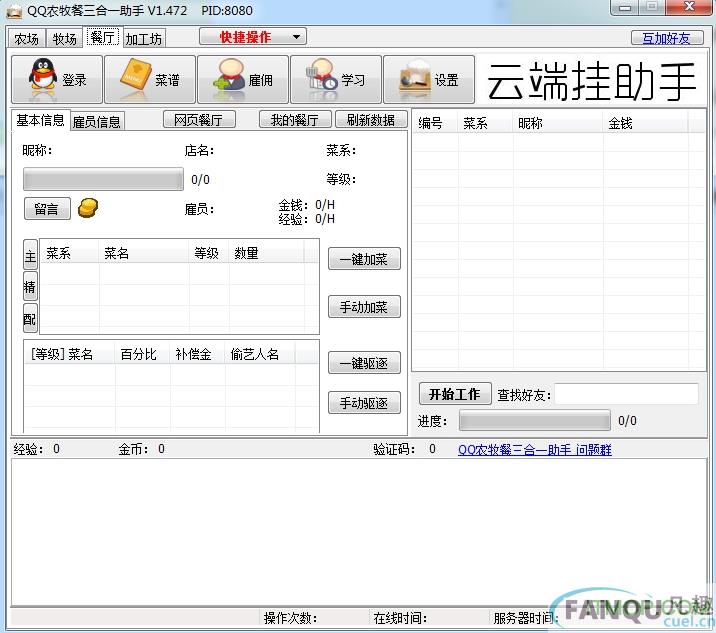The image size is (716, 633).
Task: Click in the 查找好友 search field
Action: pos(626,394)
